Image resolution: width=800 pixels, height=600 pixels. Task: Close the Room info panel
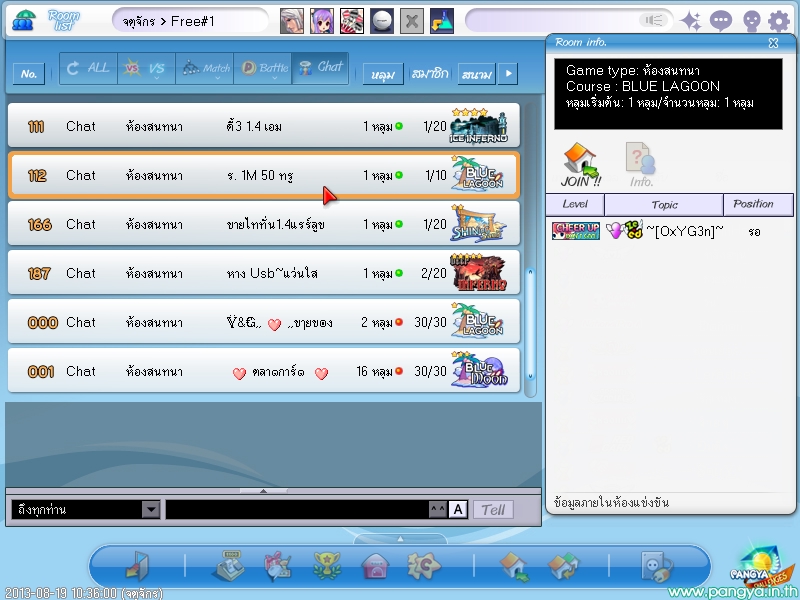773,43
